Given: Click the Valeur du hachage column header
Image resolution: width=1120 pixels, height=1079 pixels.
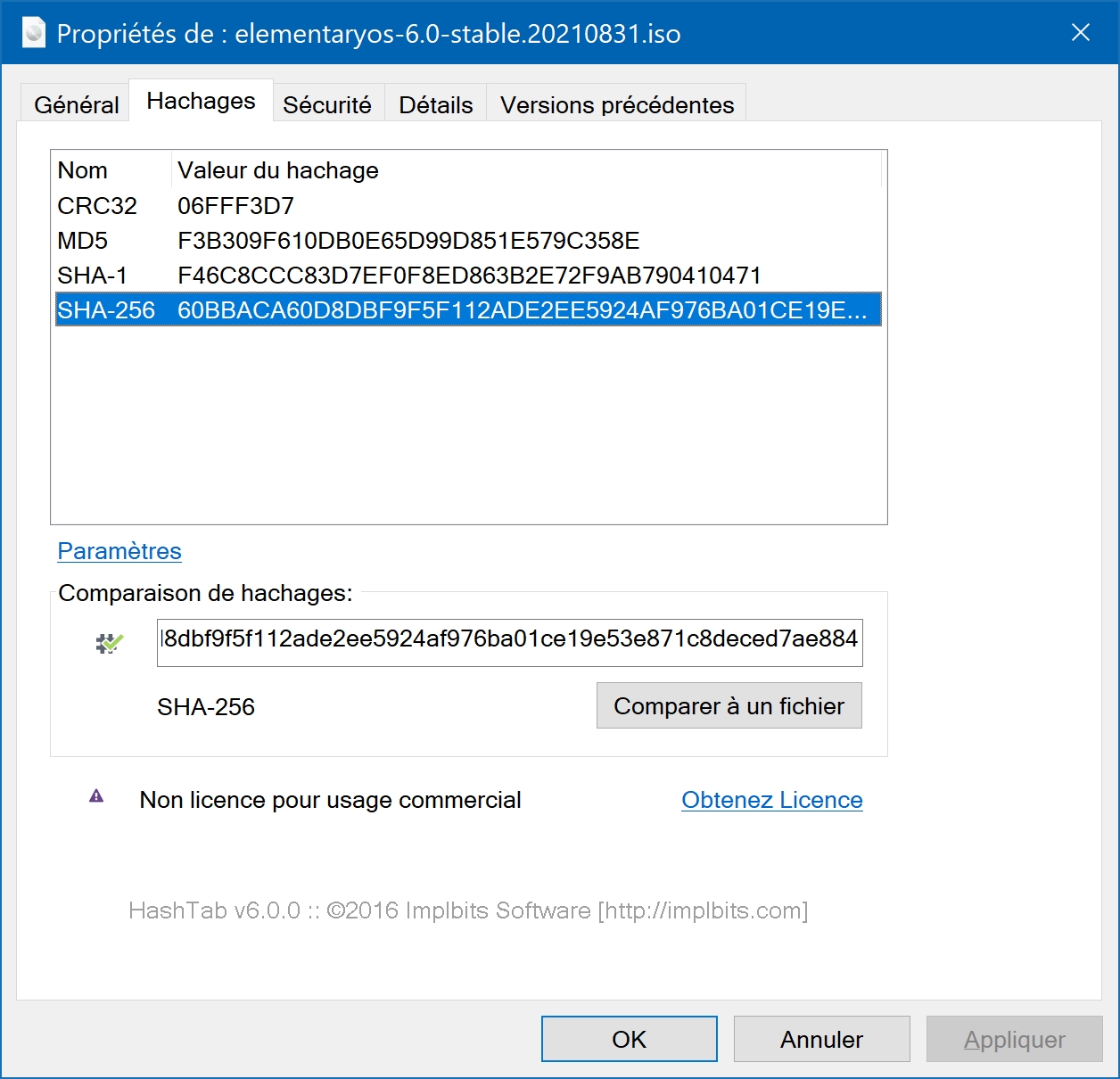Looking at the screenshot, I should tap(526, 170).
